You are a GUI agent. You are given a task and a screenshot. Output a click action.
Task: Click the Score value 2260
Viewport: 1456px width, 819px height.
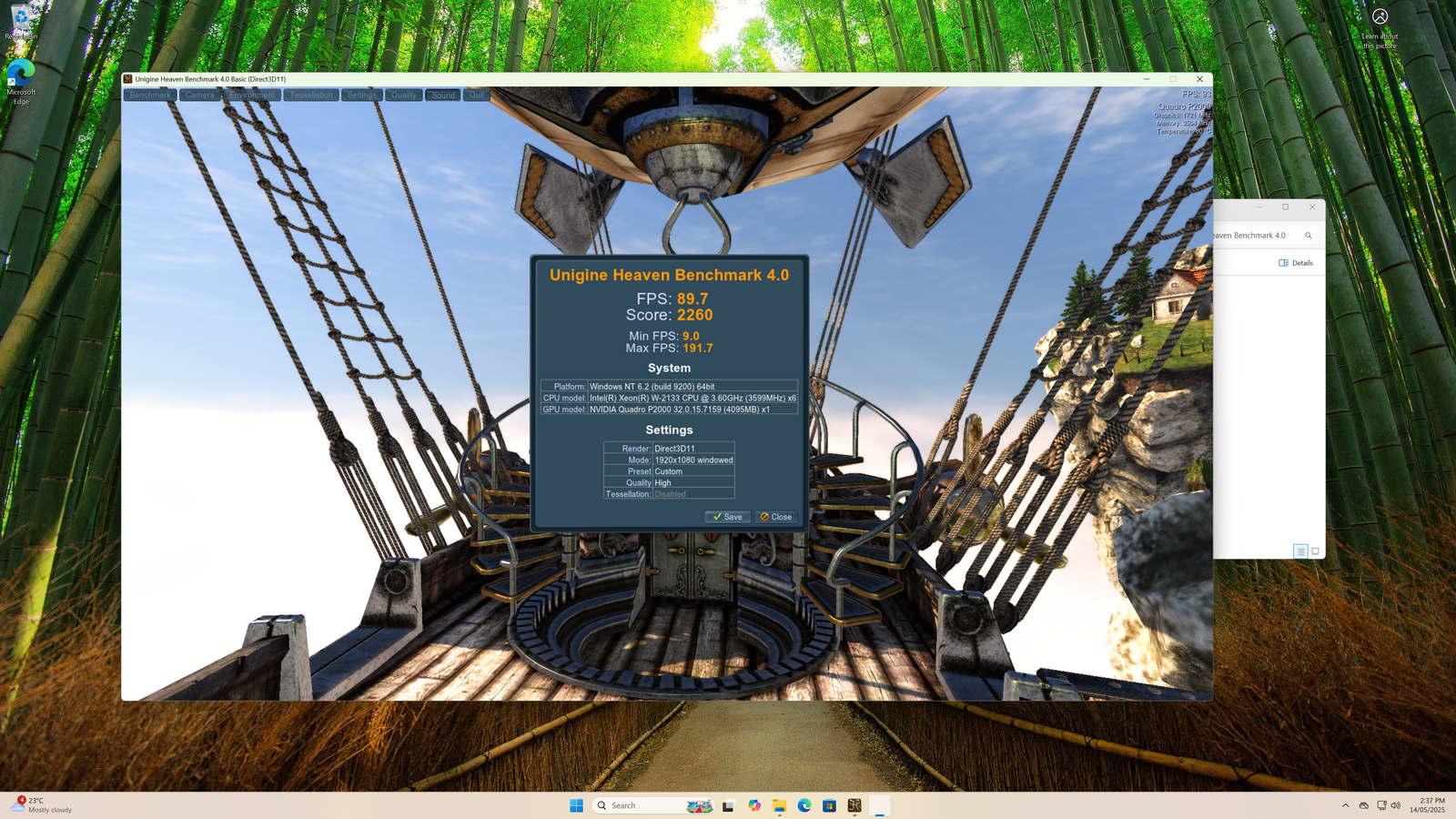click(695, 315)
